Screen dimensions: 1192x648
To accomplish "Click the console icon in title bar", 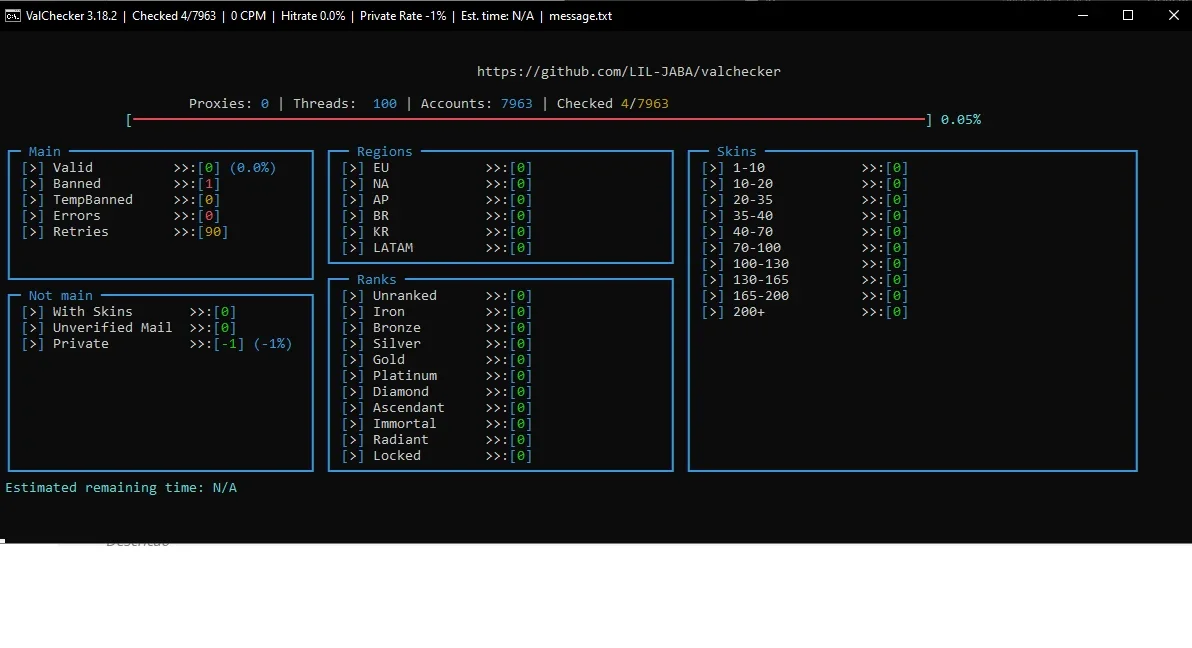I will 12,16.
